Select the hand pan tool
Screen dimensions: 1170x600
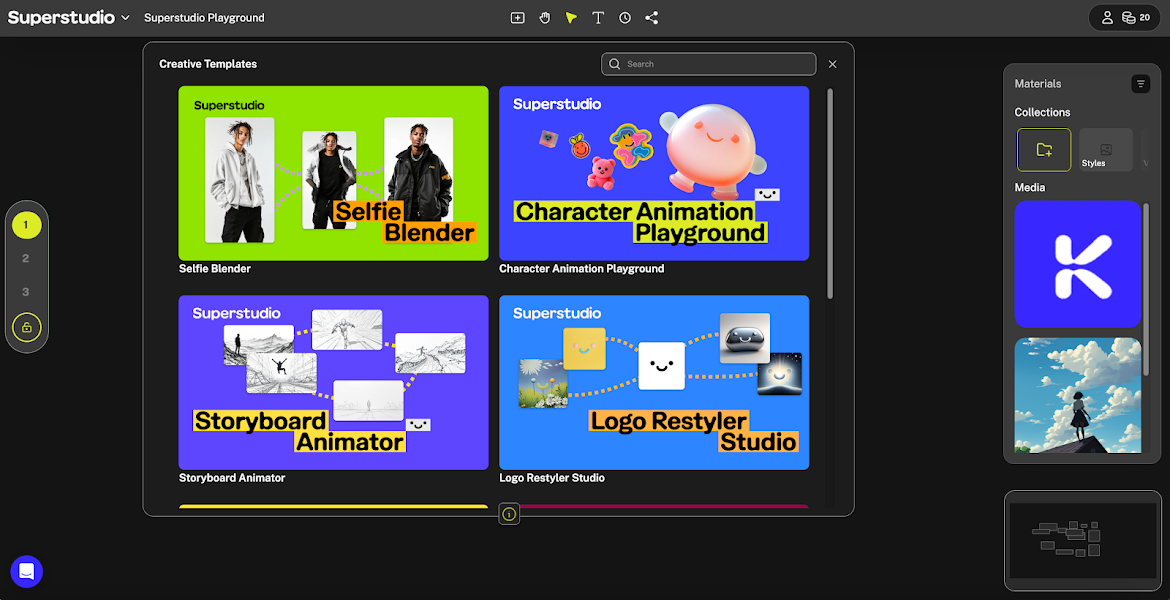point(545,18)
